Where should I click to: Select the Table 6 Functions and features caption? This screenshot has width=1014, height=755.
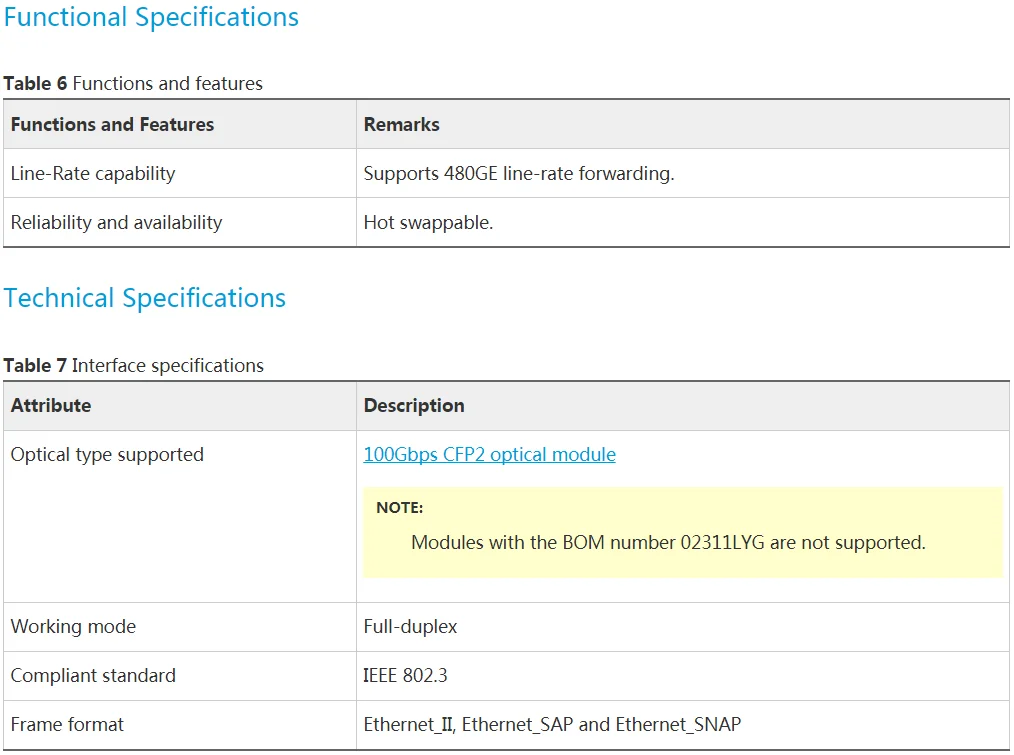pos(133,83)
